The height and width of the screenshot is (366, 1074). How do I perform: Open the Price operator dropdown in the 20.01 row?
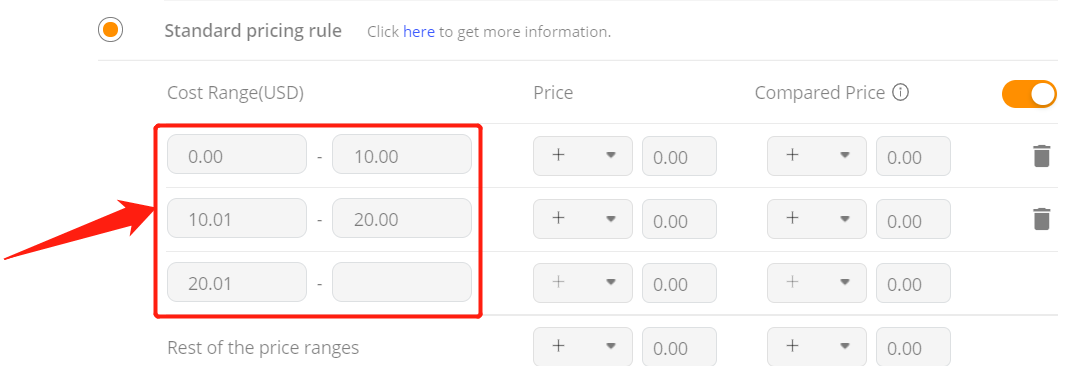pos(583,282)
